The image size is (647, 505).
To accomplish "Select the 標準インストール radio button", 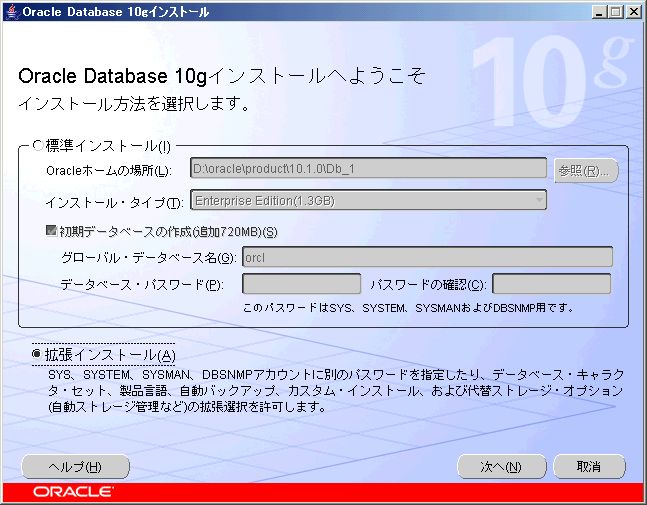I will (38, 145).
